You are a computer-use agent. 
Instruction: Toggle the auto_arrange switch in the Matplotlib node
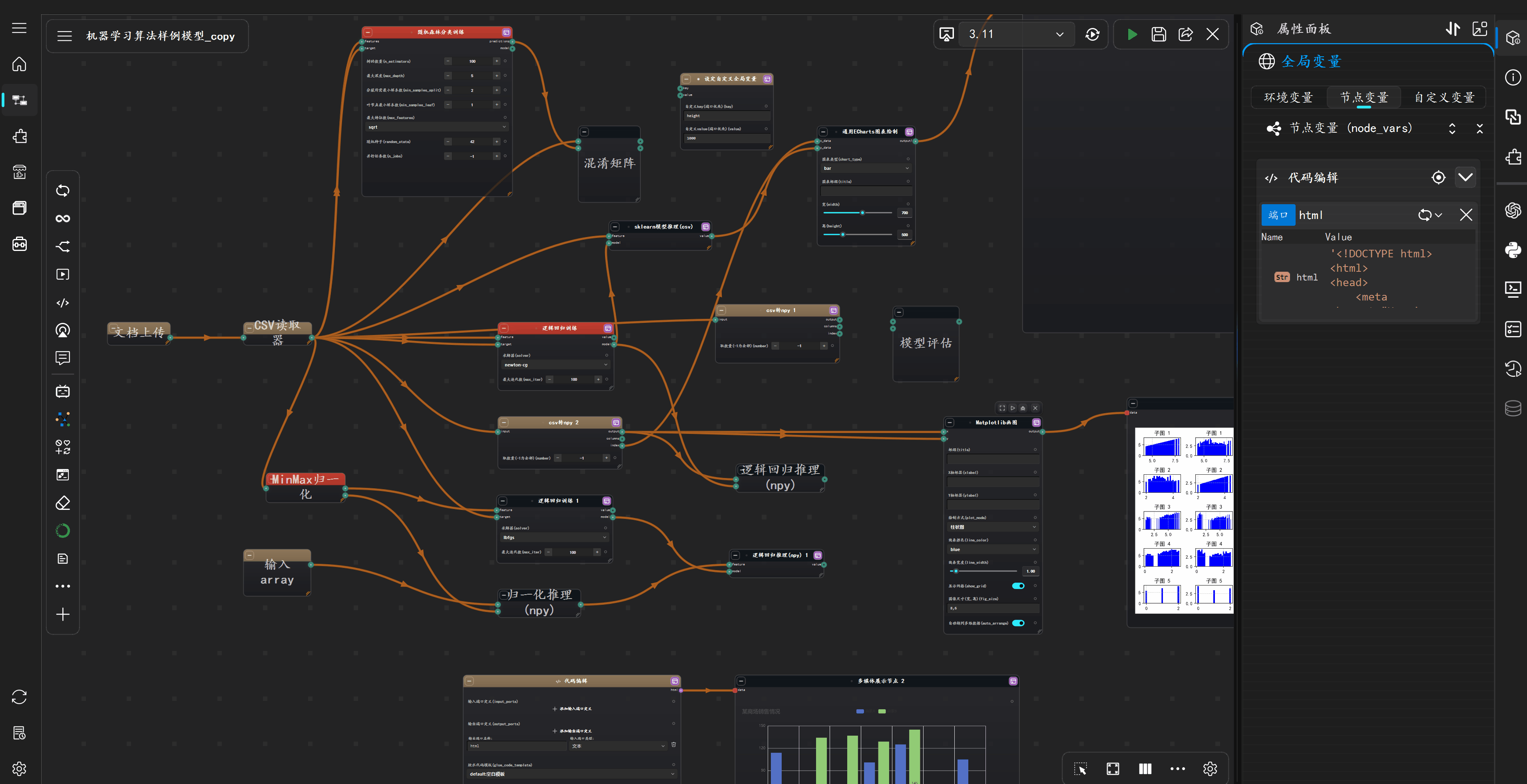[1018, 623]
